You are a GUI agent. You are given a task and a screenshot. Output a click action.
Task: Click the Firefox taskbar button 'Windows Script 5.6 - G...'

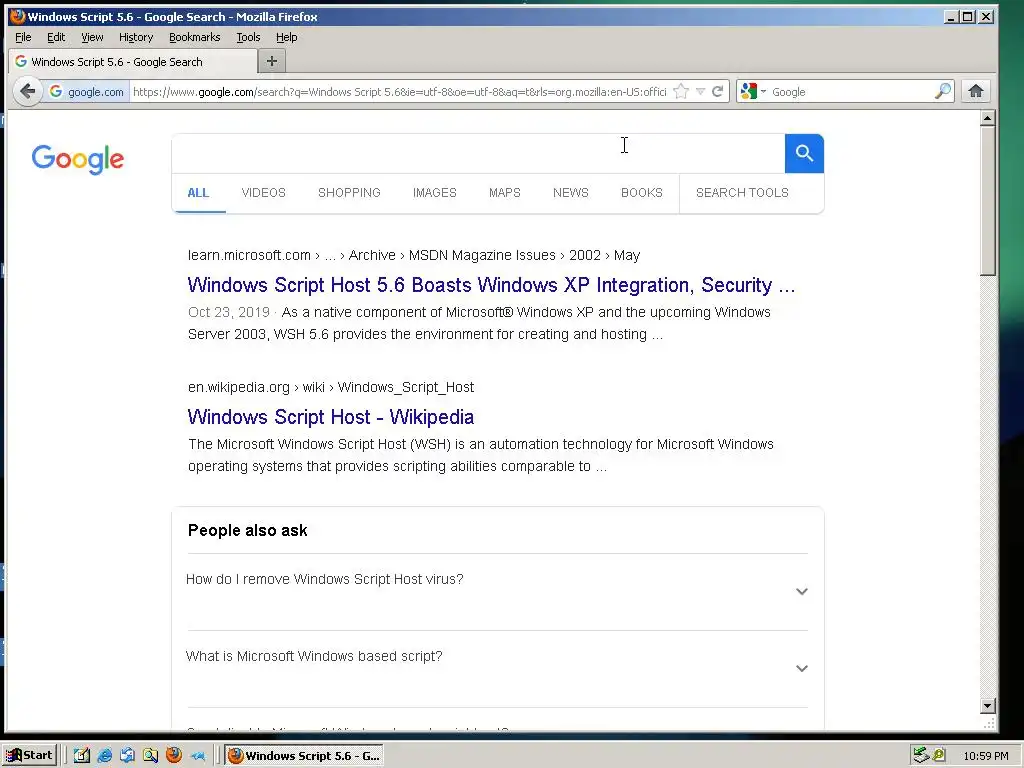pos(304,756)
